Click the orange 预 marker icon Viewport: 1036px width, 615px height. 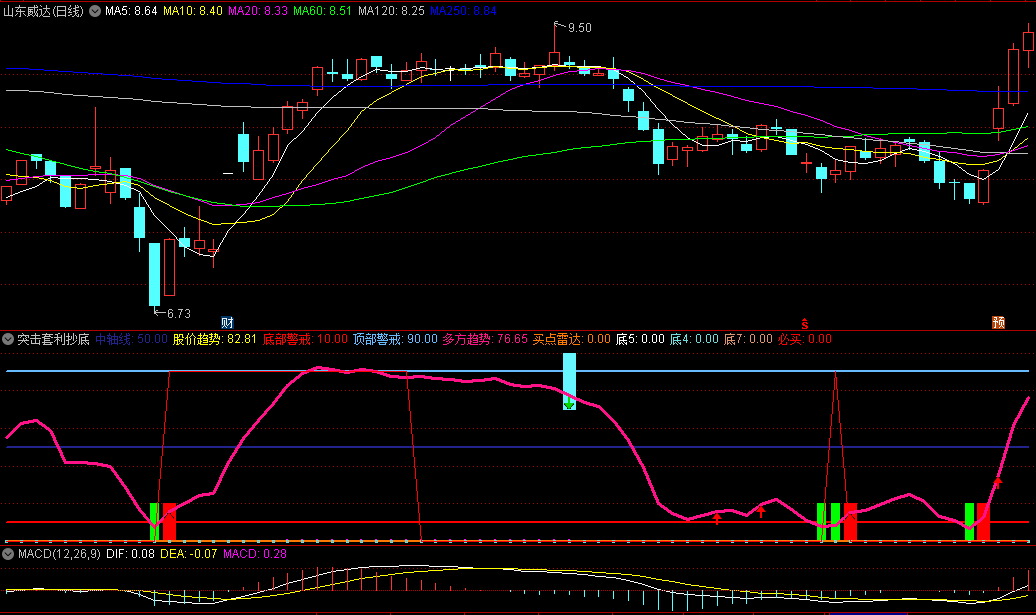(998, 323)
